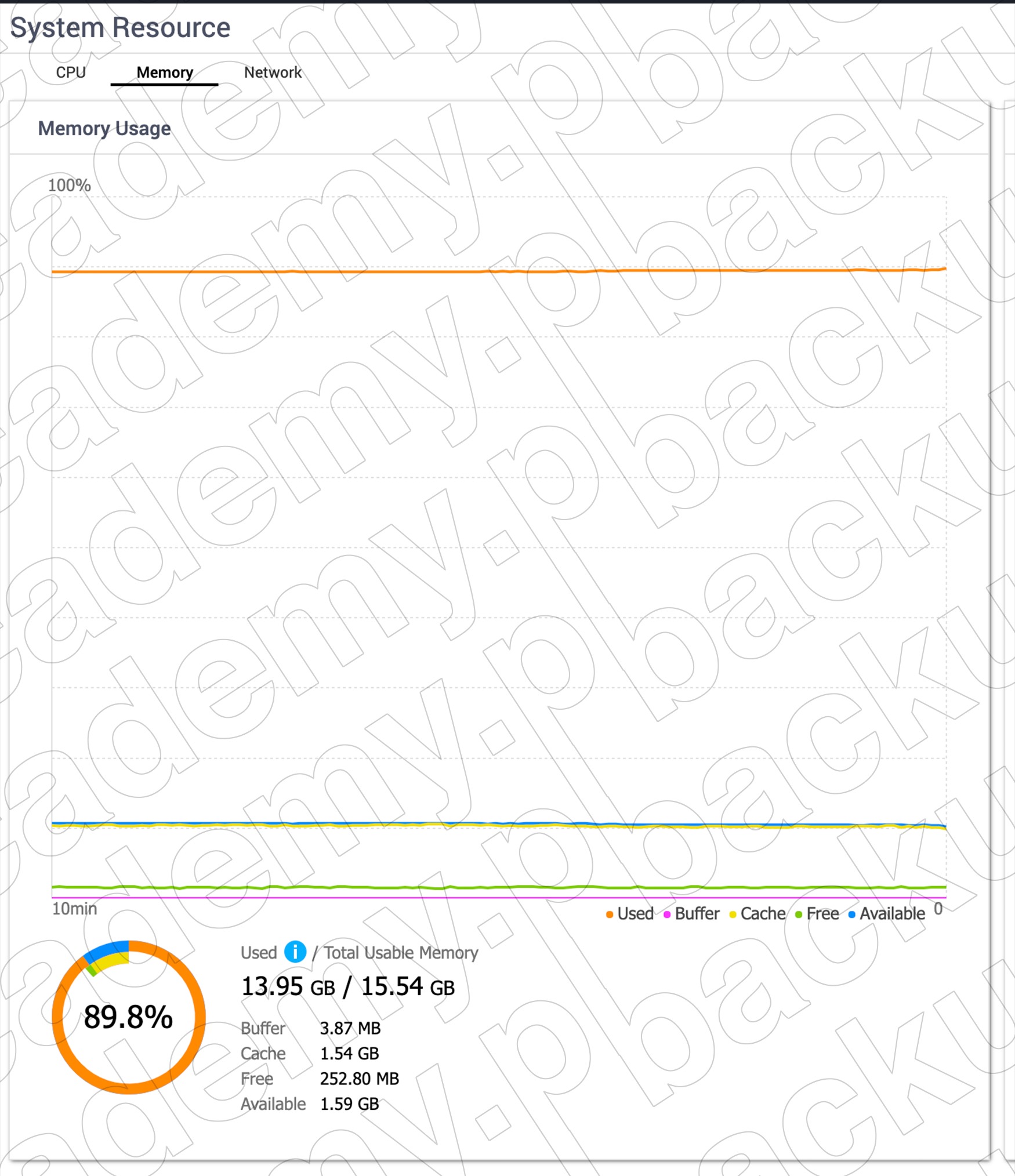The width and height of the screenshot is (1015, 1176).
Task: Toggle the Buffer series in legend
Action: click(691, 914)
